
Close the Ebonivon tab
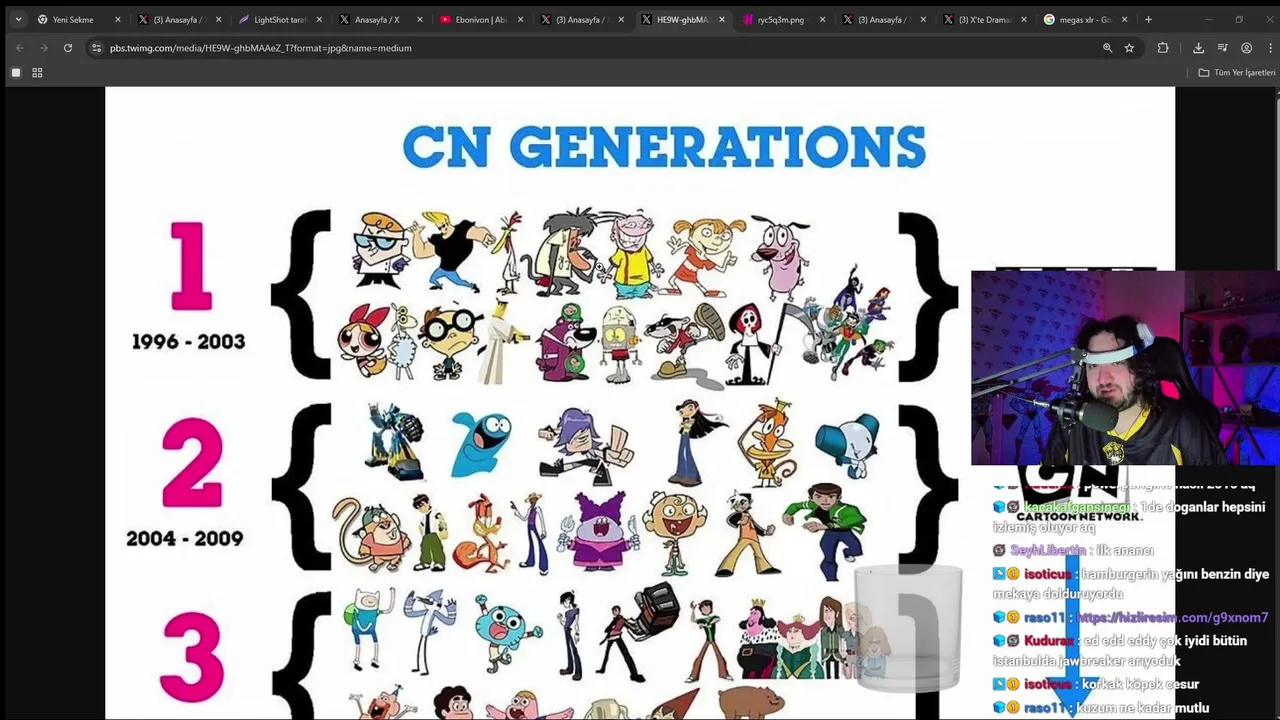(520, 20)
